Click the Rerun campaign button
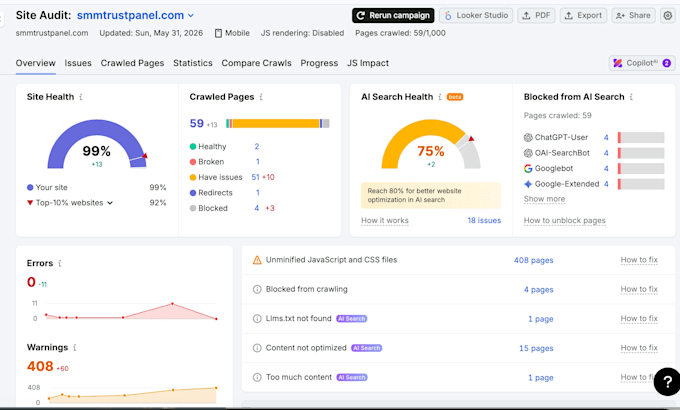Viewport: 680px width, 410px height. tap(393, 16)
